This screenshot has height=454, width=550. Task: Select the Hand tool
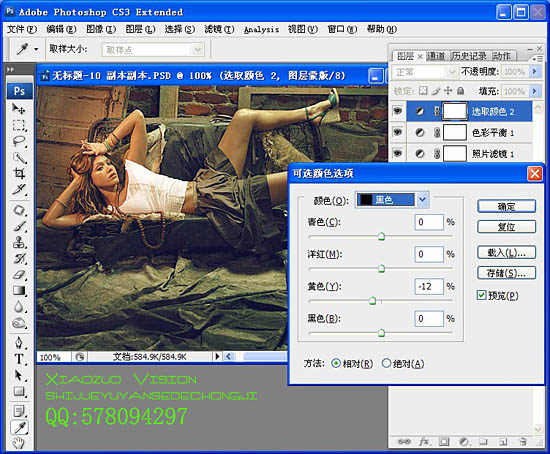tap(19, 443)
